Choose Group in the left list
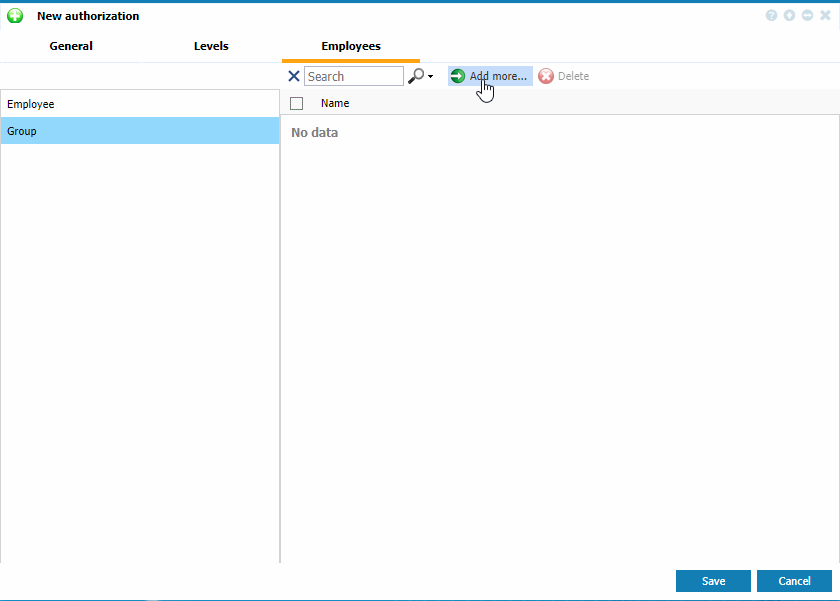The height and width of the screenshot is (601, 840). click(140, 131)
